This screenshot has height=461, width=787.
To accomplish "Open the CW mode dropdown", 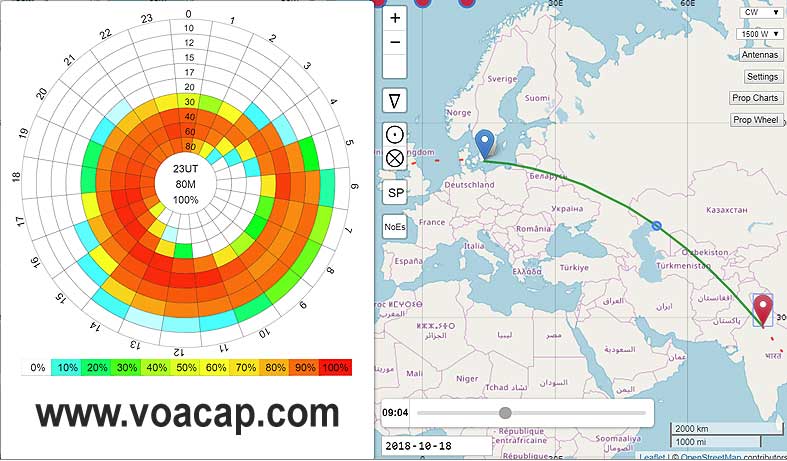I will pos(761,13).
